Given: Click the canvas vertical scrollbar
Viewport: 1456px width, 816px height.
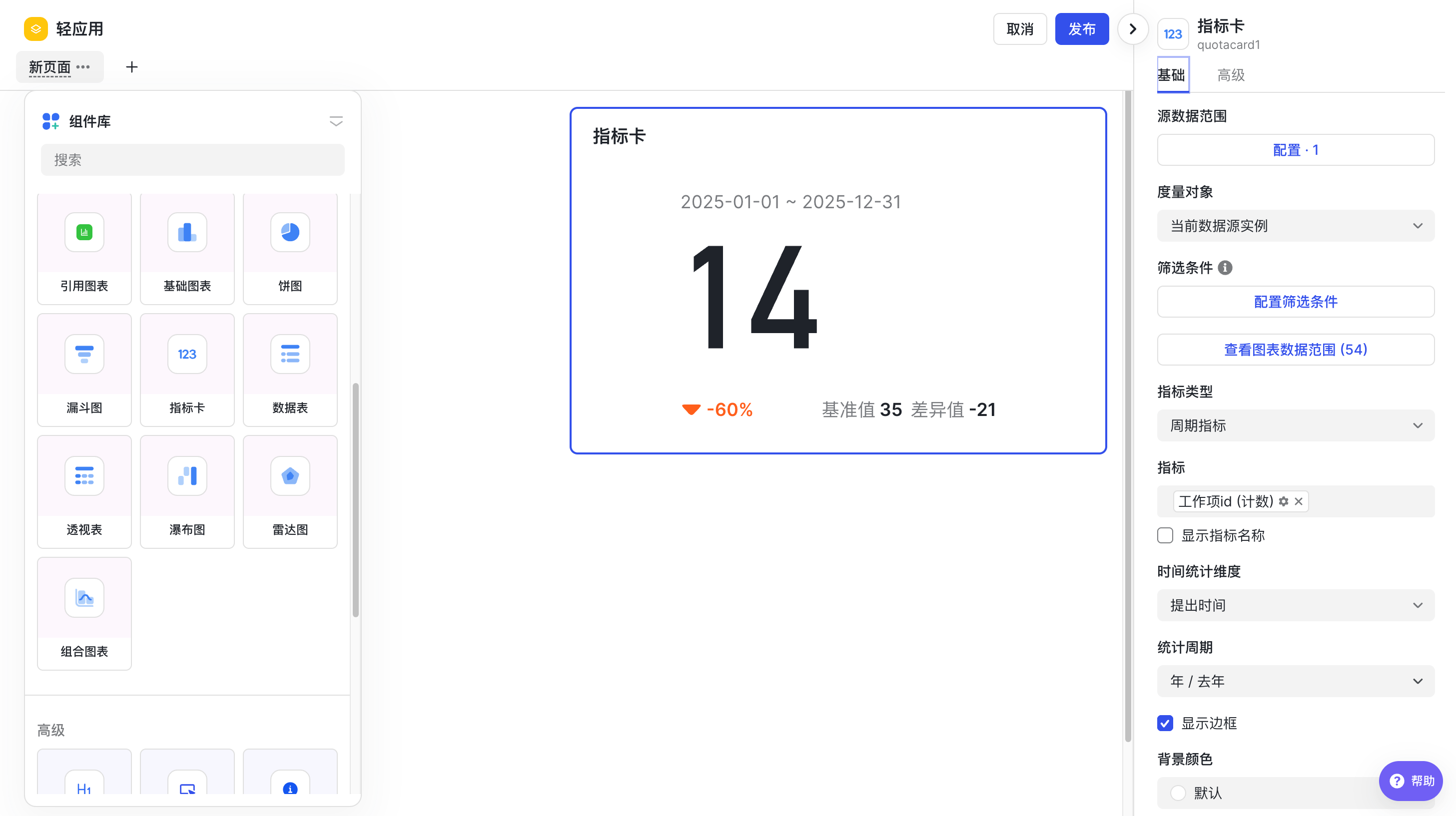Looking at the screenshot, I should click(1128, 415).
